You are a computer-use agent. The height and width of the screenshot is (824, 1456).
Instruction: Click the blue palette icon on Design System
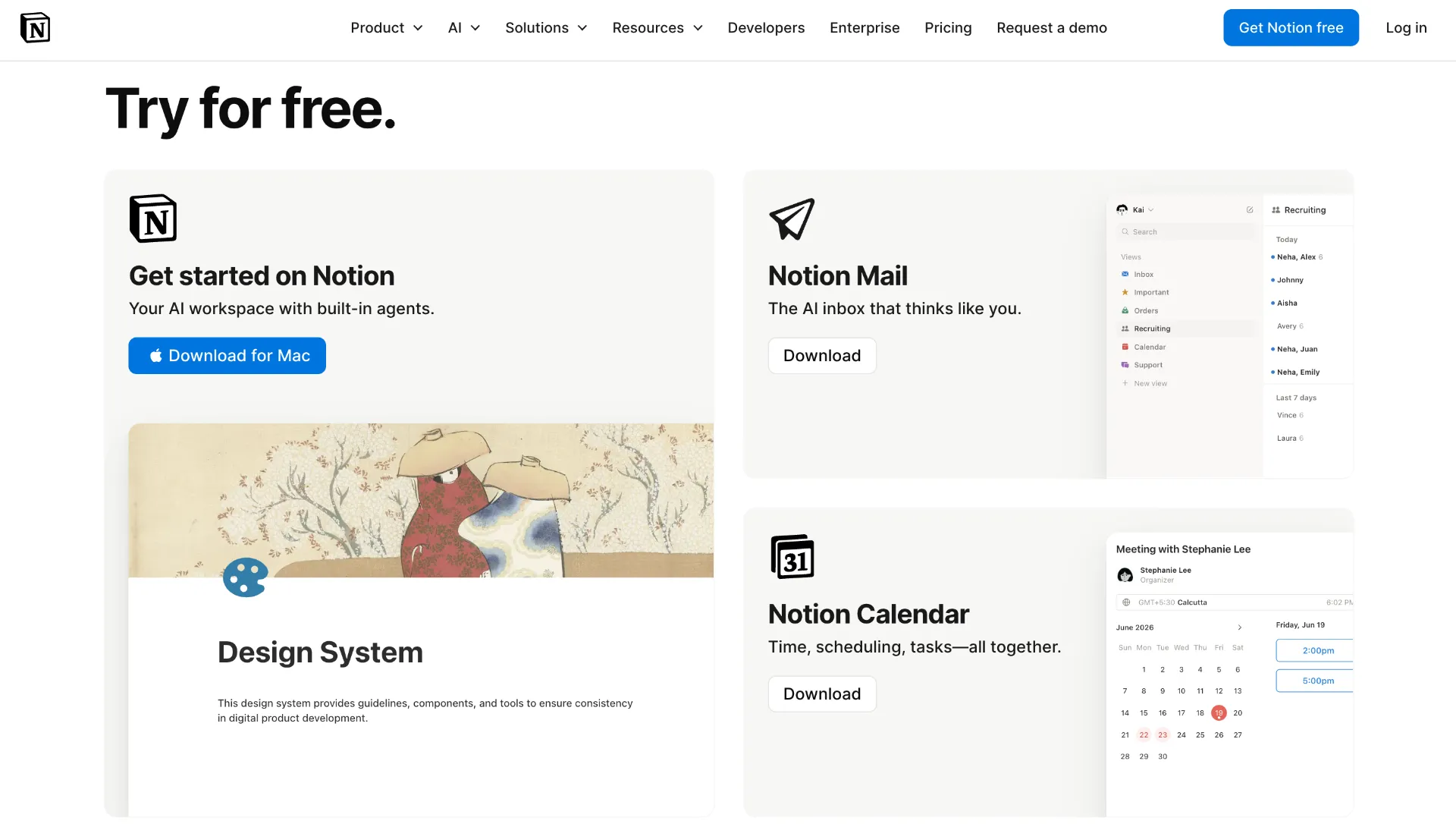pos(245,577)
